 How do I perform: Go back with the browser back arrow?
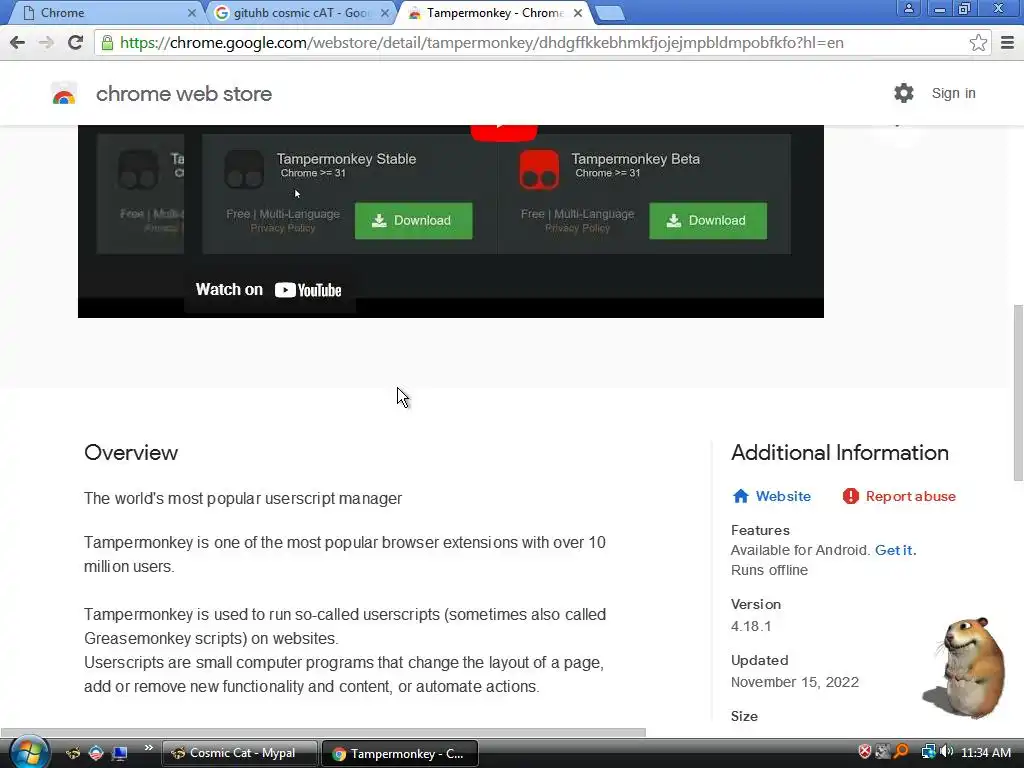coord(18,43)
